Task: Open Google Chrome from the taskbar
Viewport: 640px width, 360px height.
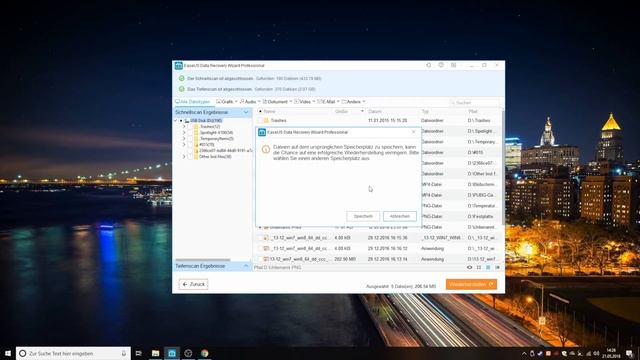Action: [204, 353]
